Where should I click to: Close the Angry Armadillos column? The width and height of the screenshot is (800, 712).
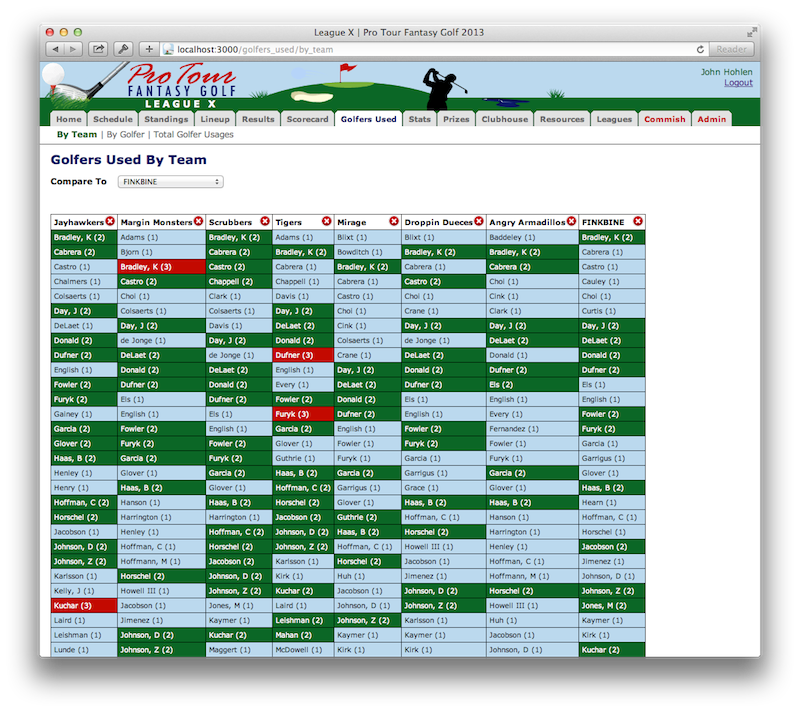coord(571,221)
